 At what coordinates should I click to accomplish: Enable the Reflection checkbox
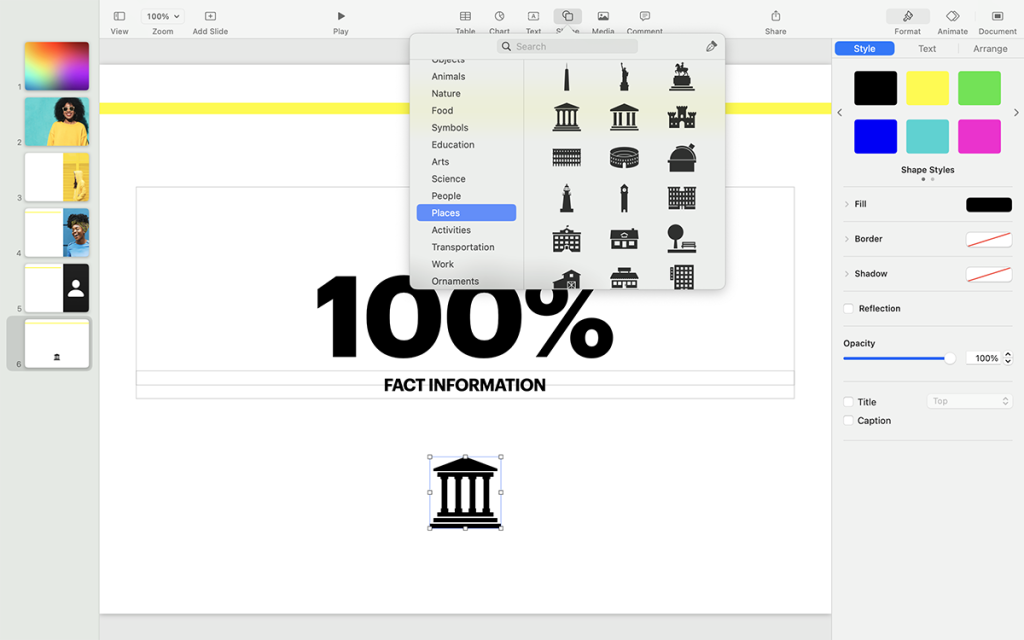848,308
